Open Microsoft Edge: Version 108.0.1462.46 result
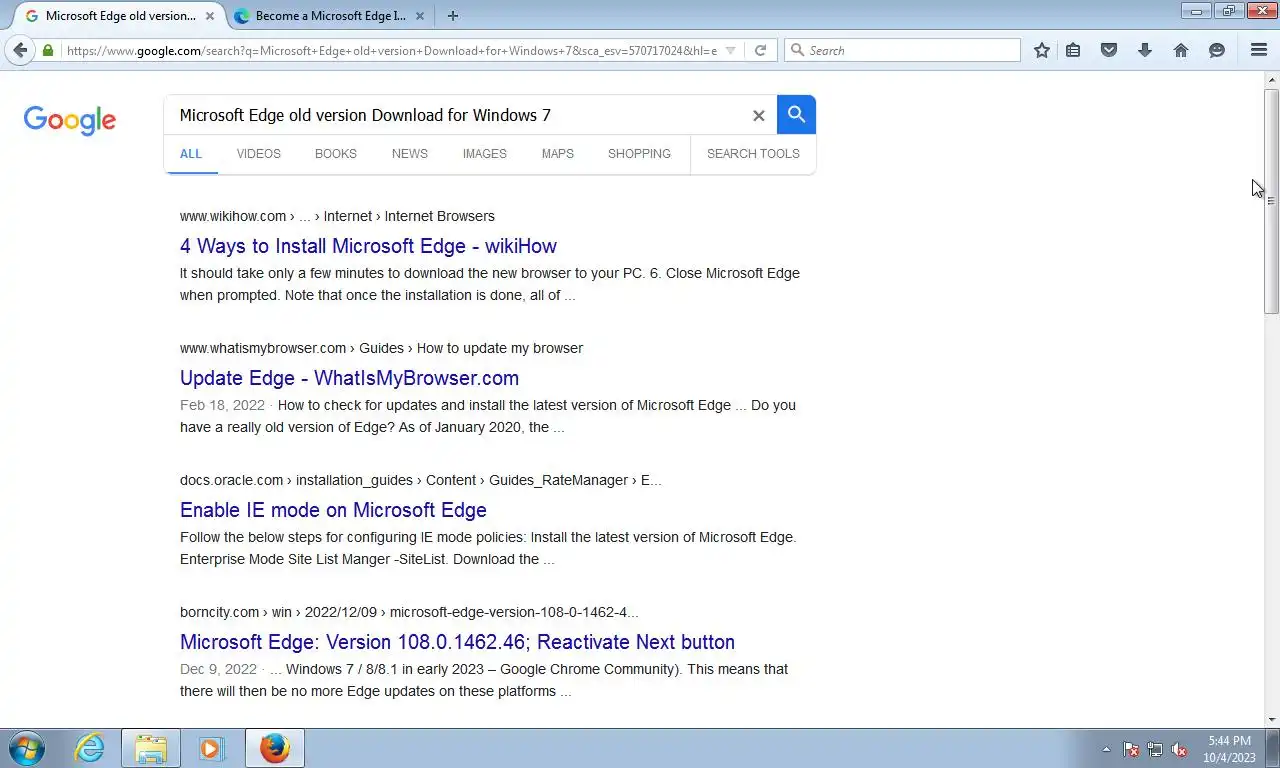This screenshot has height=768, width=1280. point(457,642)
